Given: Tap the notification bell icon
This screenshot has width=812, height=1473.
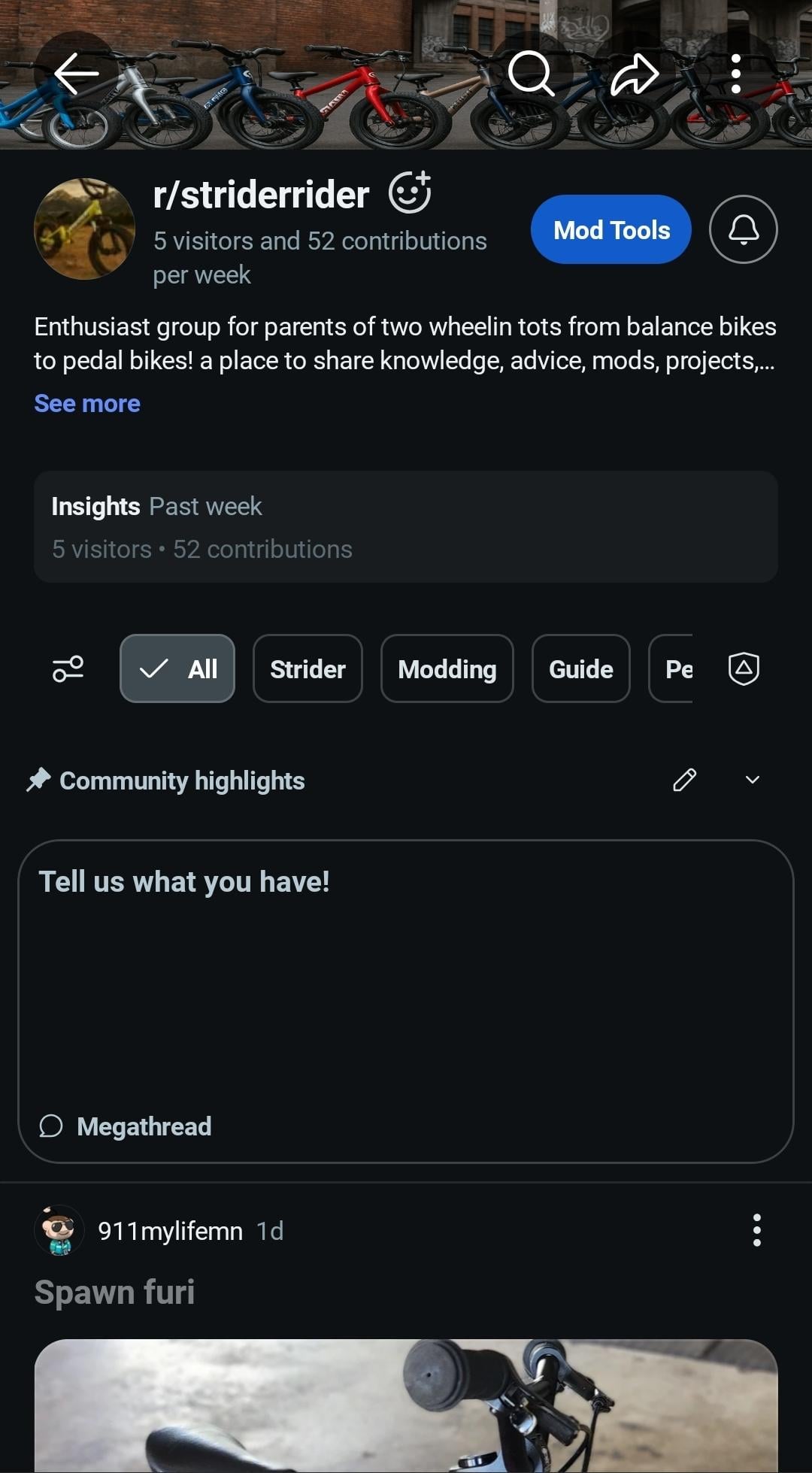Looking at the screenshot, I should (x=743, y=229).
